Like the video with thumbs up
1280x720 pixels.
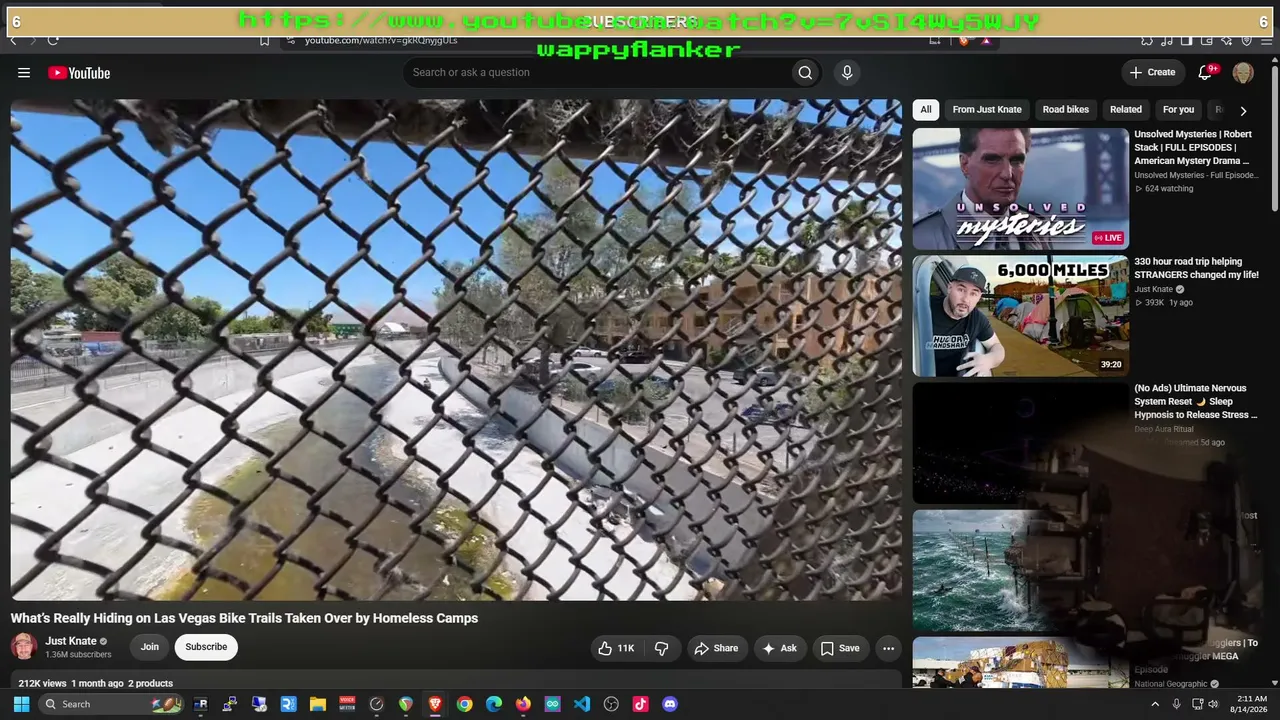tap(616, 648)
